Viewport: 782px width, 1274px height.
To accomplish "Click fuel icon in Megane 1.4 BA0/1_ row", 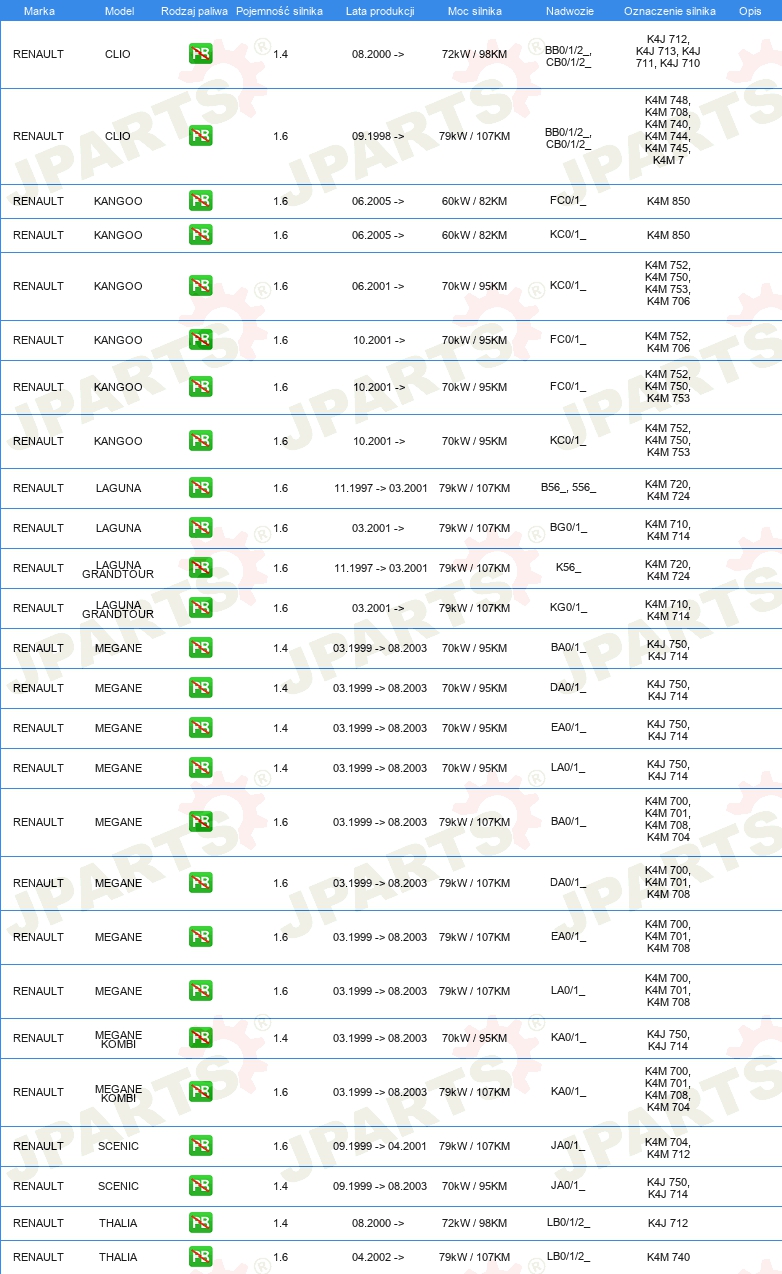I will tap(200, 648).
